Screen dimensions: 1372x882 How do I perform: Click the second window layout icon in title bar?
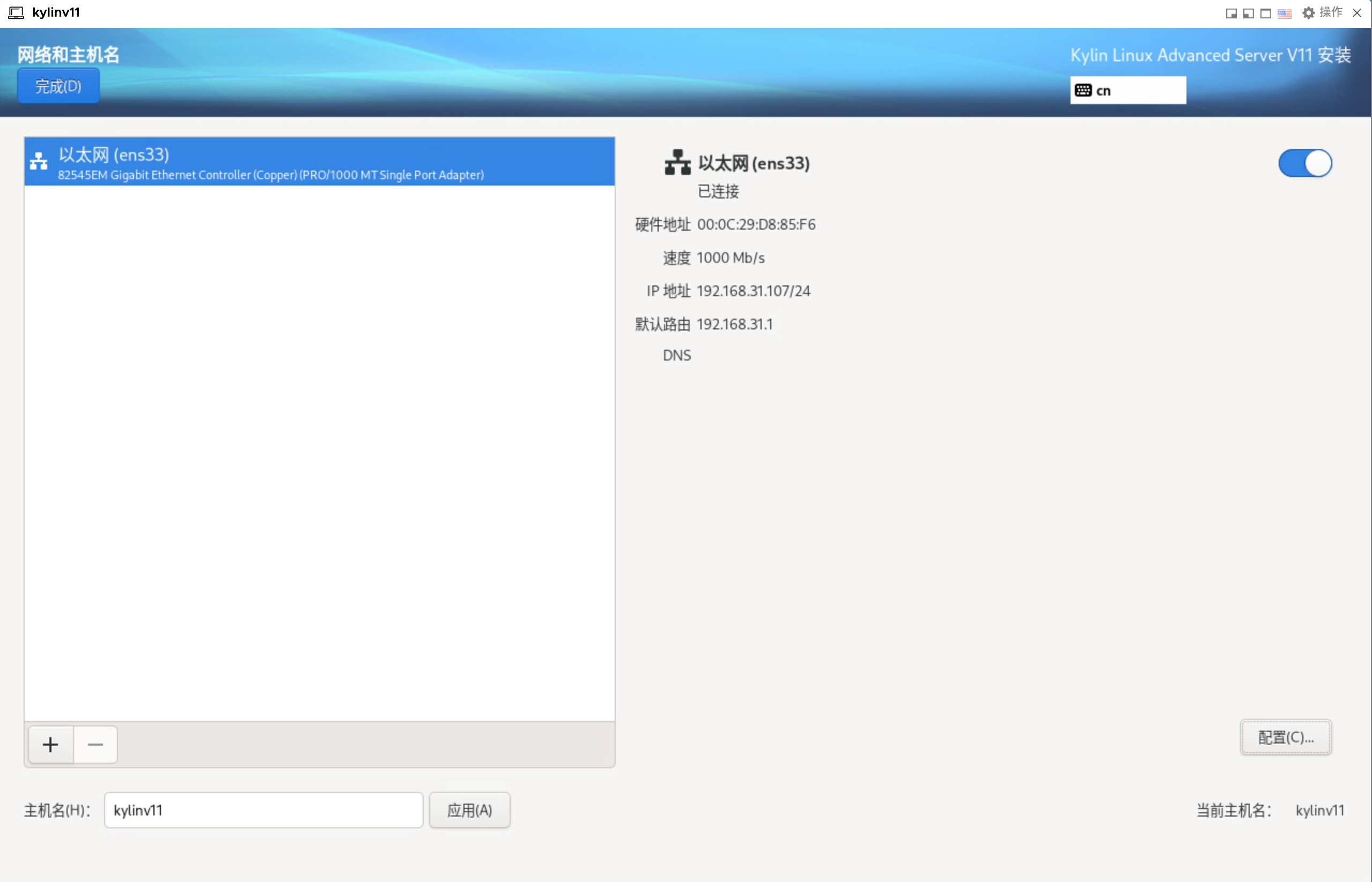pyautogui.click(x=1248, y=13)
